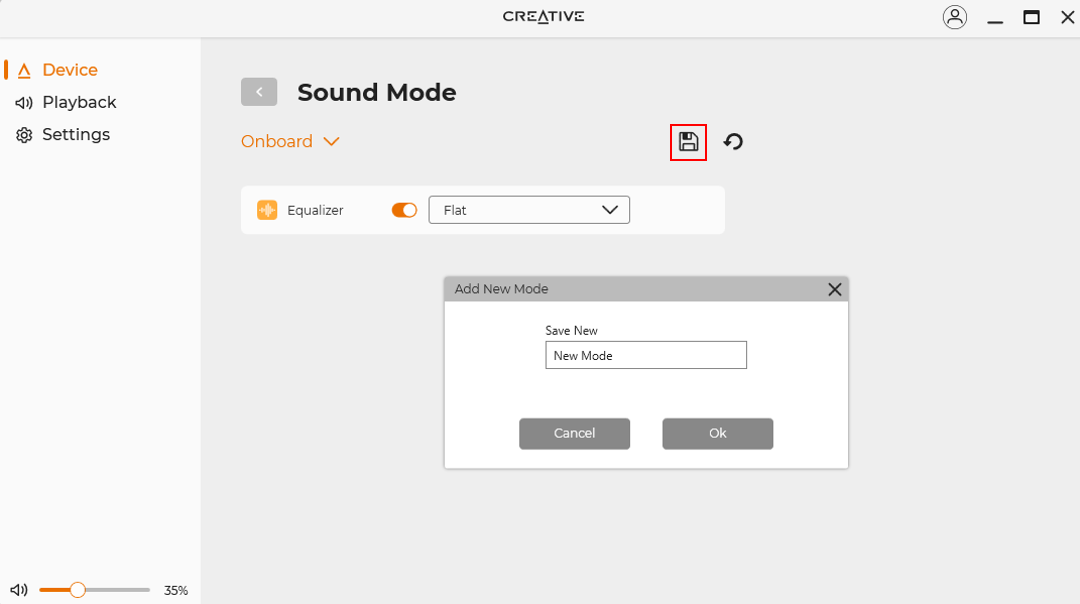Go to the Playback section
Viewport: 1080px width, 604px height.
tap(78, 102)
